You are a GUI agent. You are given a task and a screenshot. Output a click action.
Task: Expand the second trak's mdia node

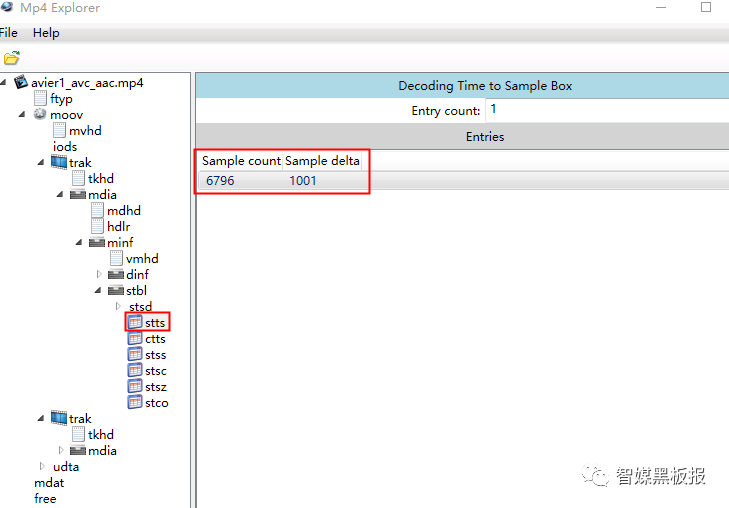[61, 450]
